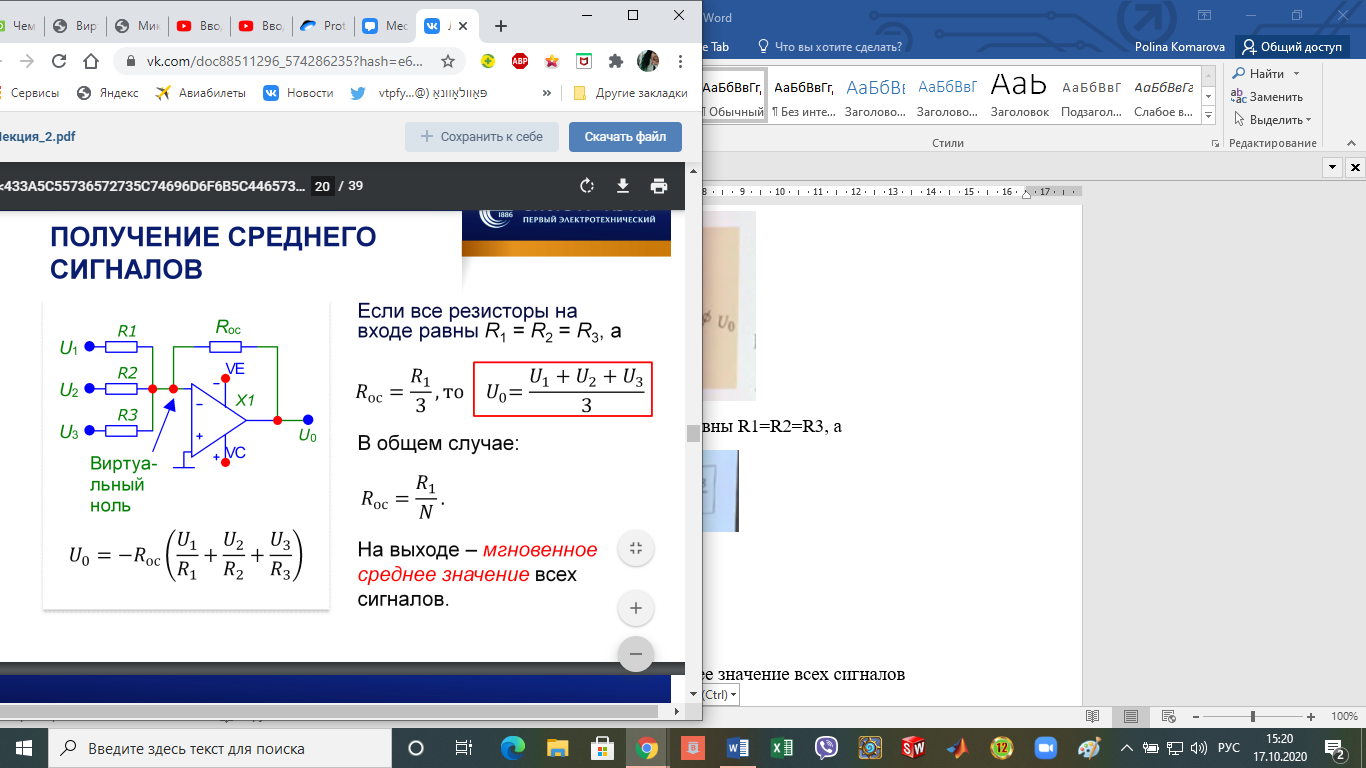Switch Word to print layout view

pyautogui.click(x=1130, y=717)
